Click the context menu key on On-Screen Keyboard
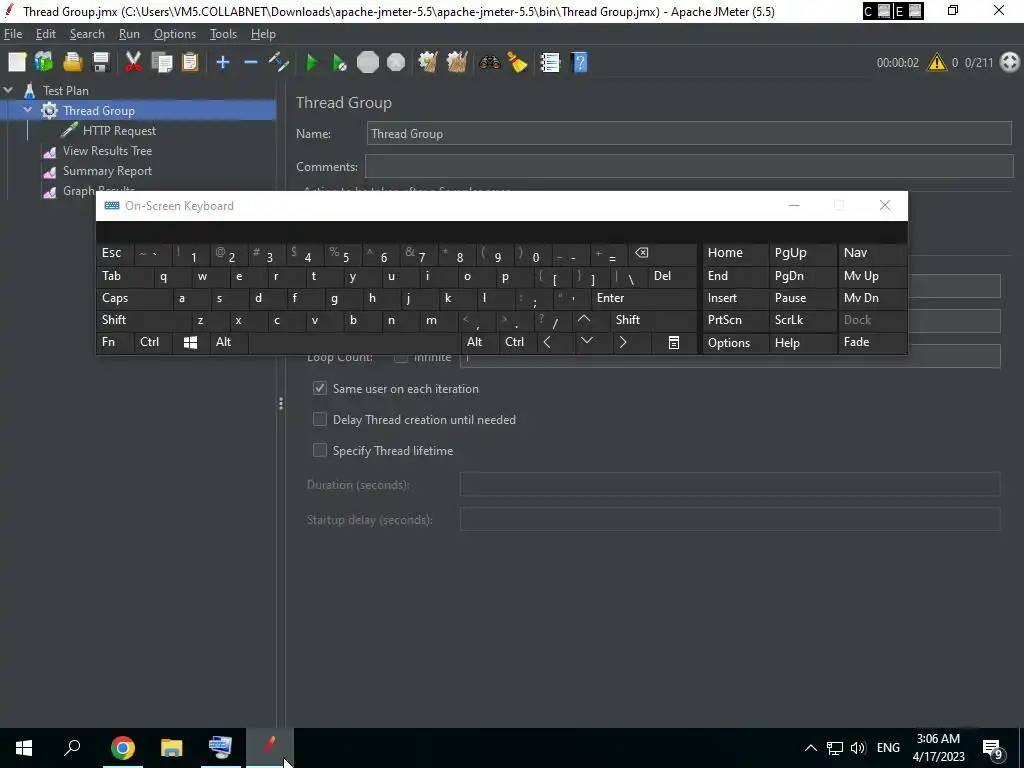Image resolution: width=1024 pixels, height=768 pixels. click(674, 342)
